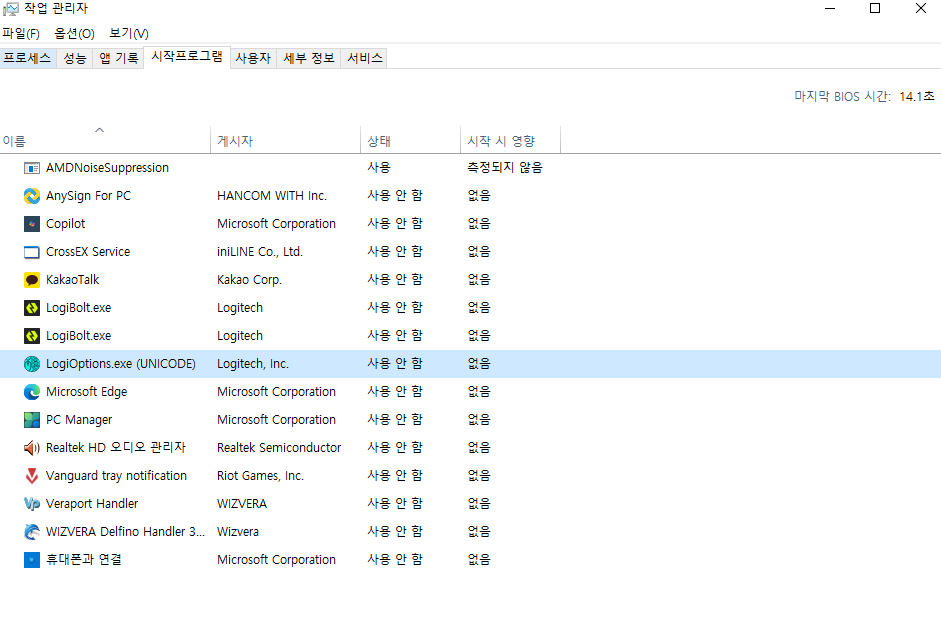Viewport: 941px width, 633px height.
Task: Click the 사용 status of AMDNoiseSuppression
Action: 379,168
